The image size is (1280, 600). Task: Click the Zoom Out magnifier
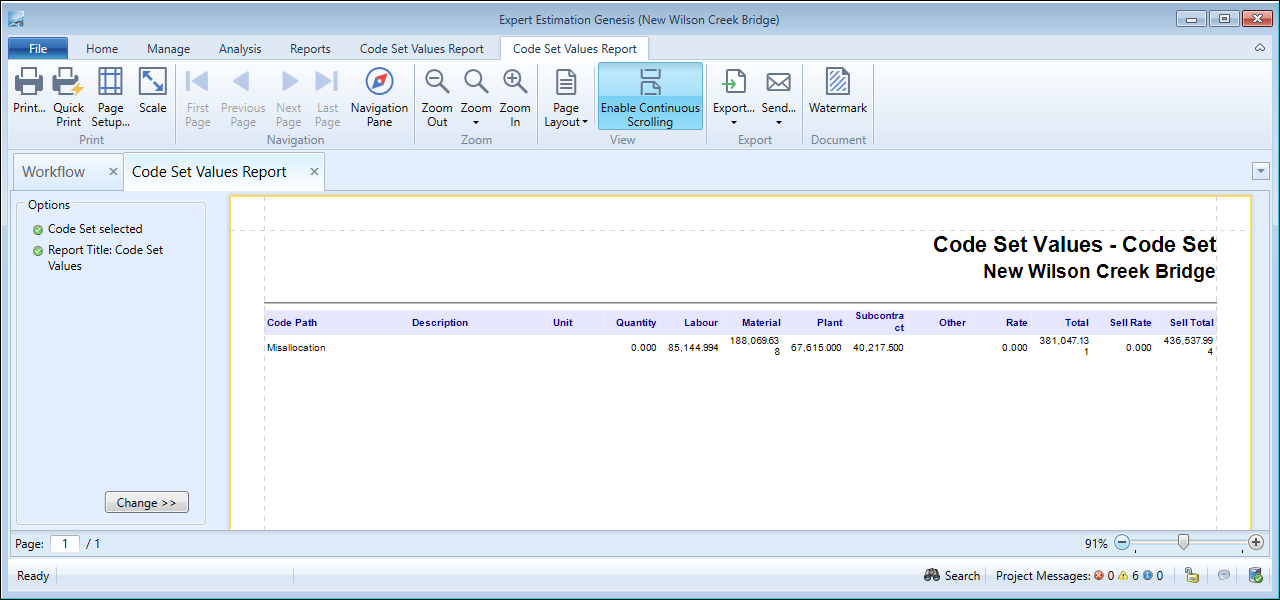[x=437, y=84]
